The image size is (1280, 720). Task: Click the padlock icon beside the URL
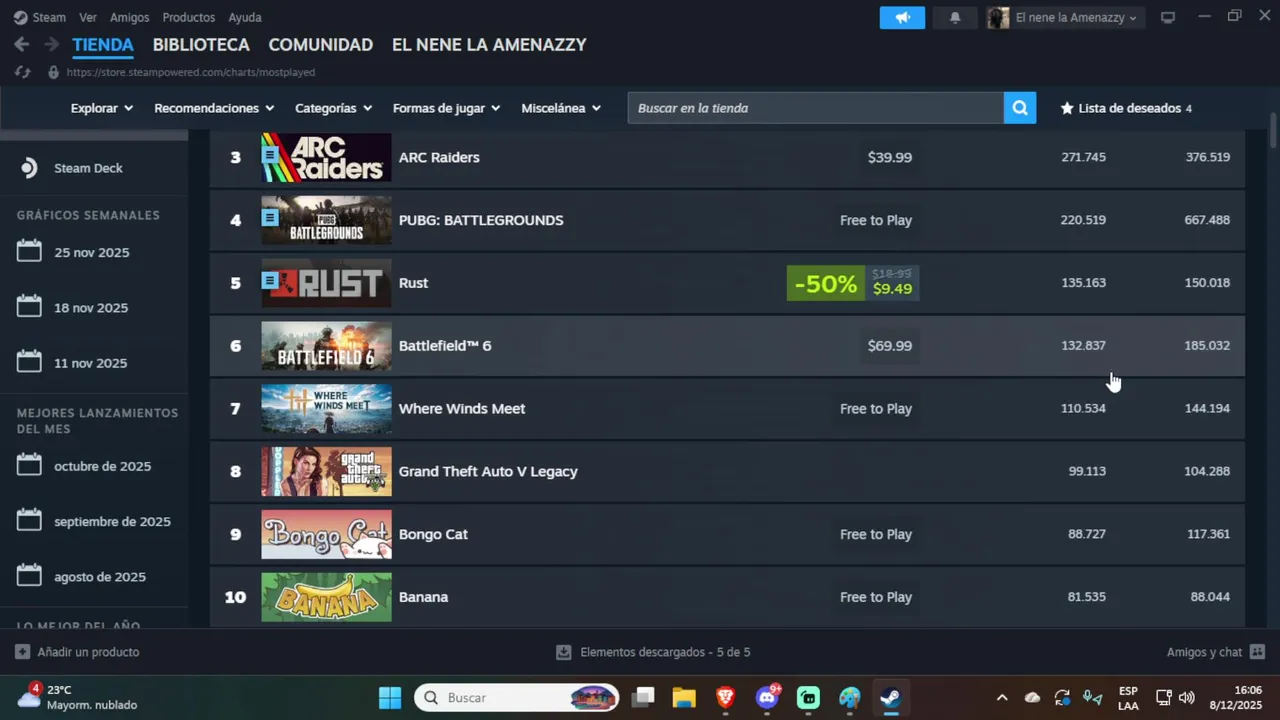pyautogui.click(x=54, y=72)
